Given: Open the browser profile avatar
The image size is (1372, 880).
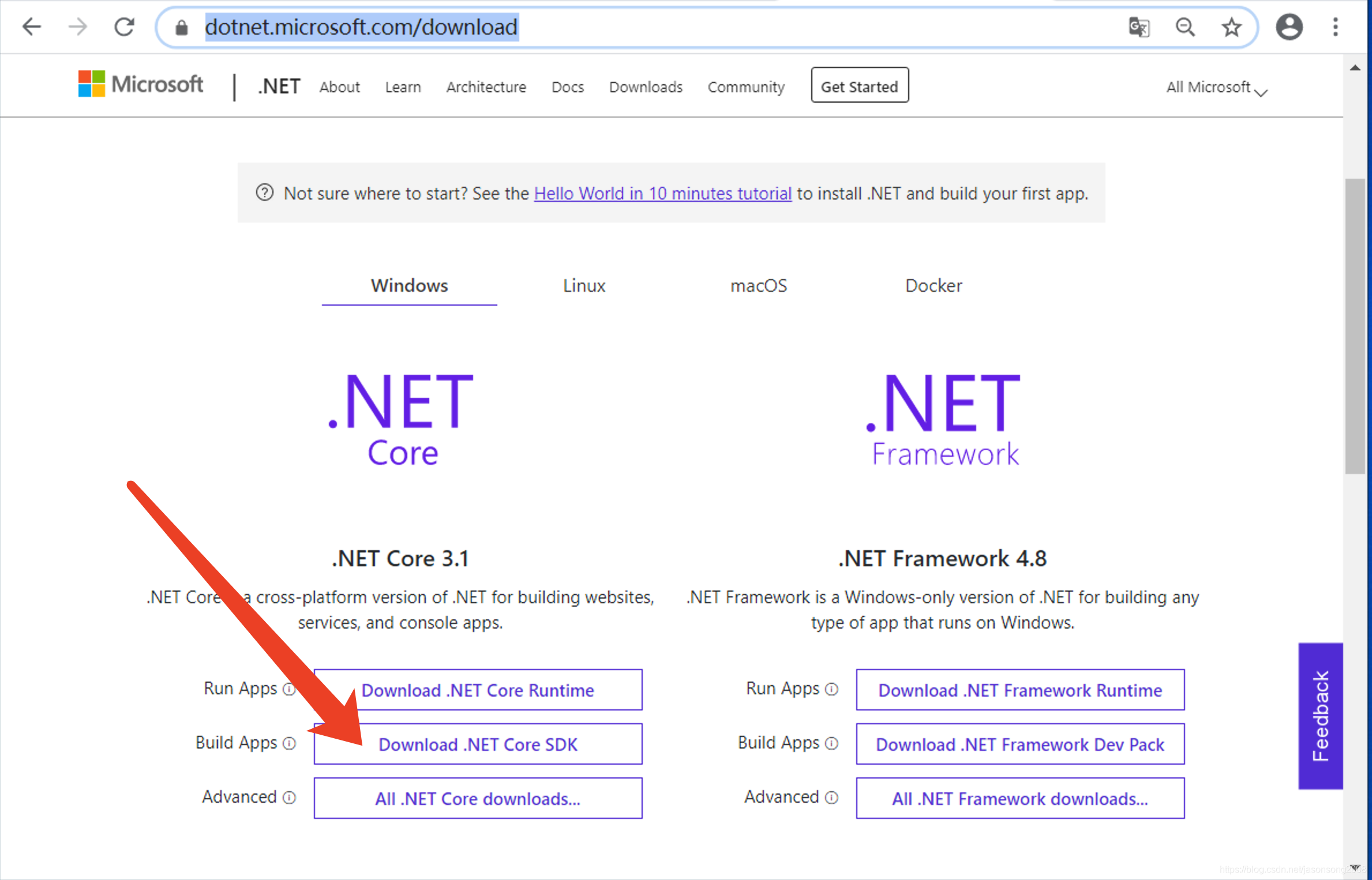Looking at the screenshot, I should 1290,27.
